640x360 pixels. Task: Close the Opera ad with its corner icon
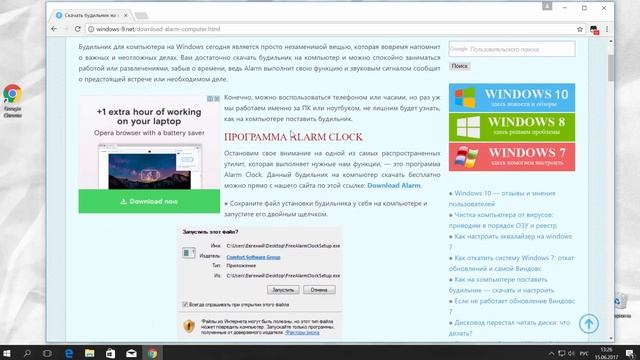click(217, 99)
